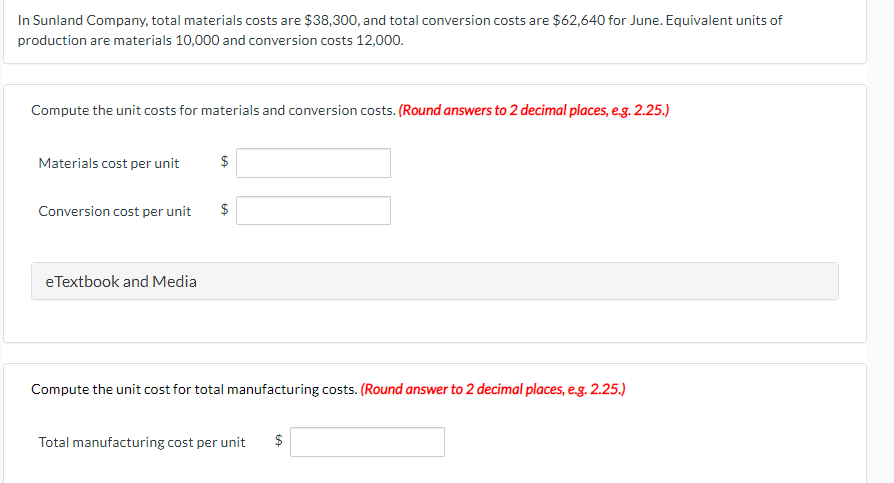Click the red rounding hint for total manufacturing

pyautogui.click(x=493, y=389)
